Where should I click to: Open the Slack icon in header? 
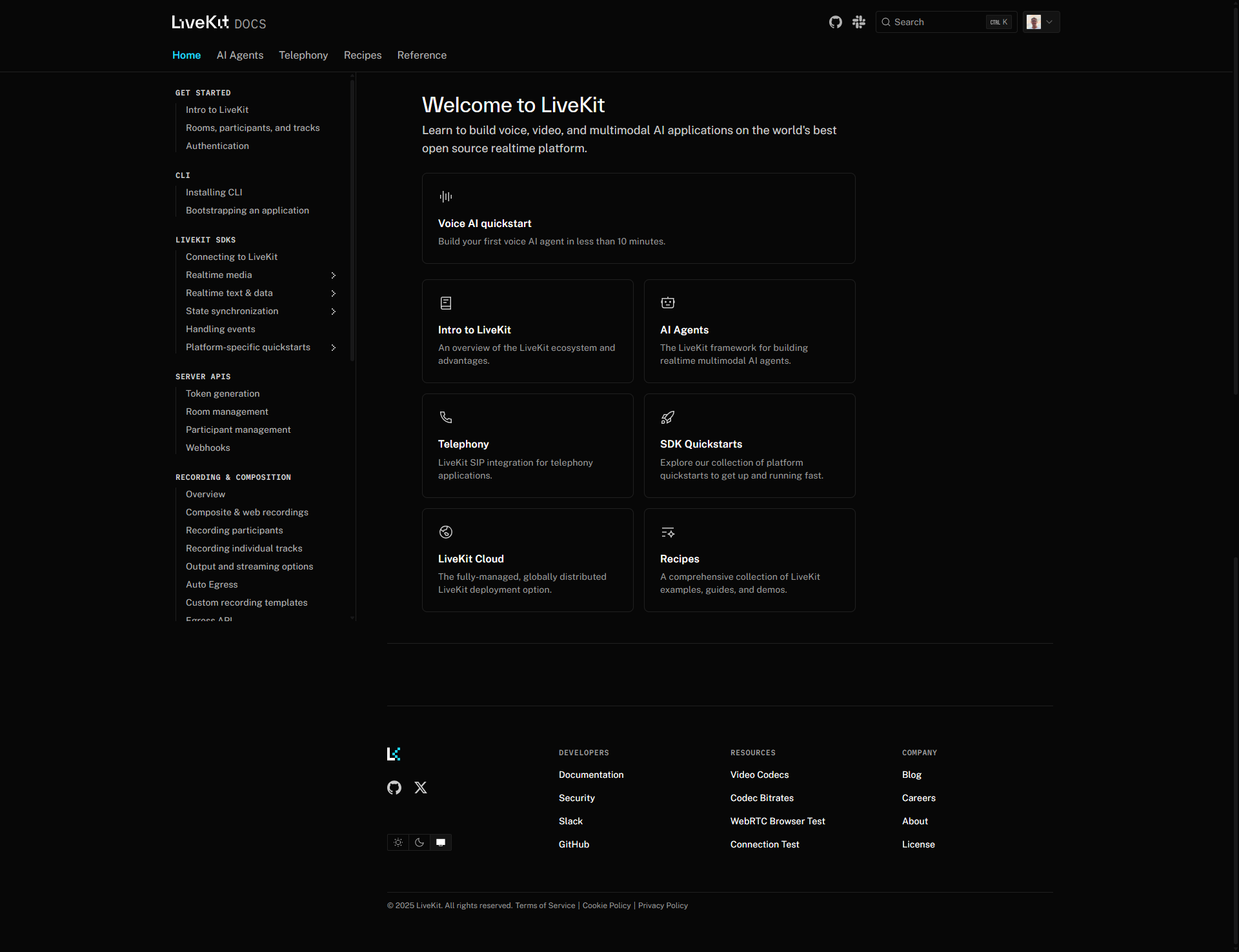859,22
